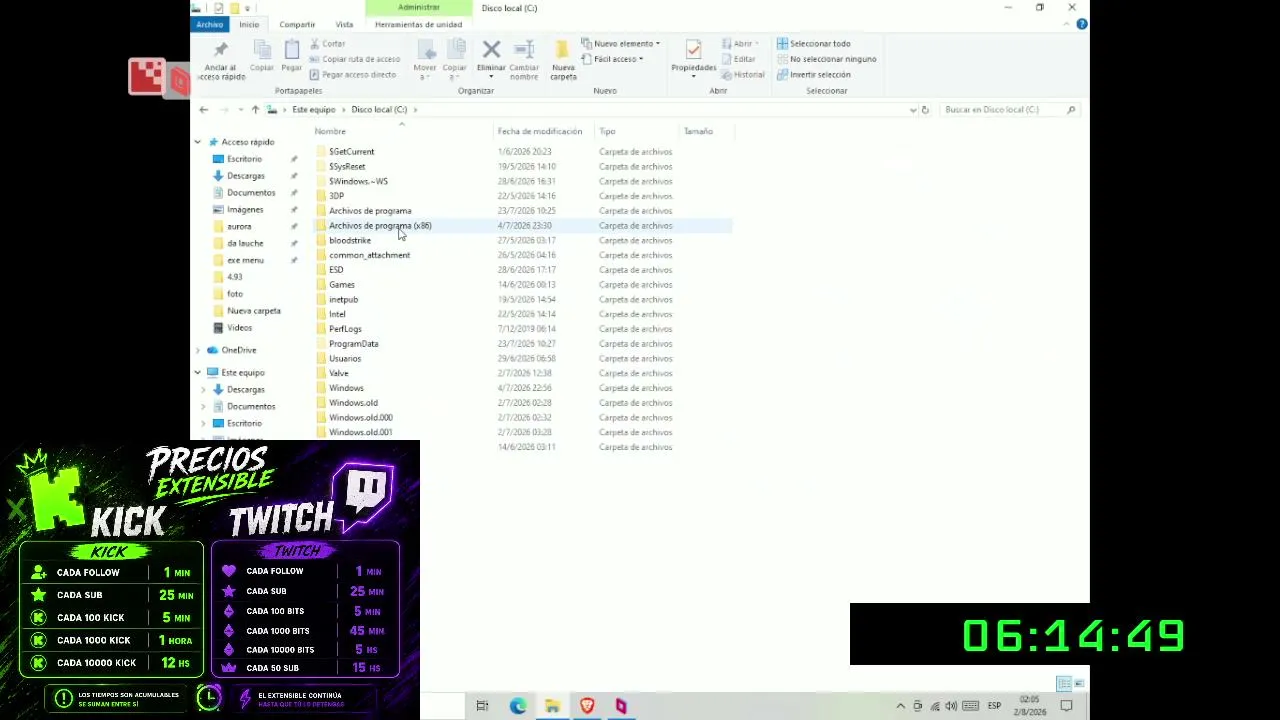Collapse the Acceso rápido tree node
The image size is (1280, 720).
pyautogui.click(x=198, y=142)
